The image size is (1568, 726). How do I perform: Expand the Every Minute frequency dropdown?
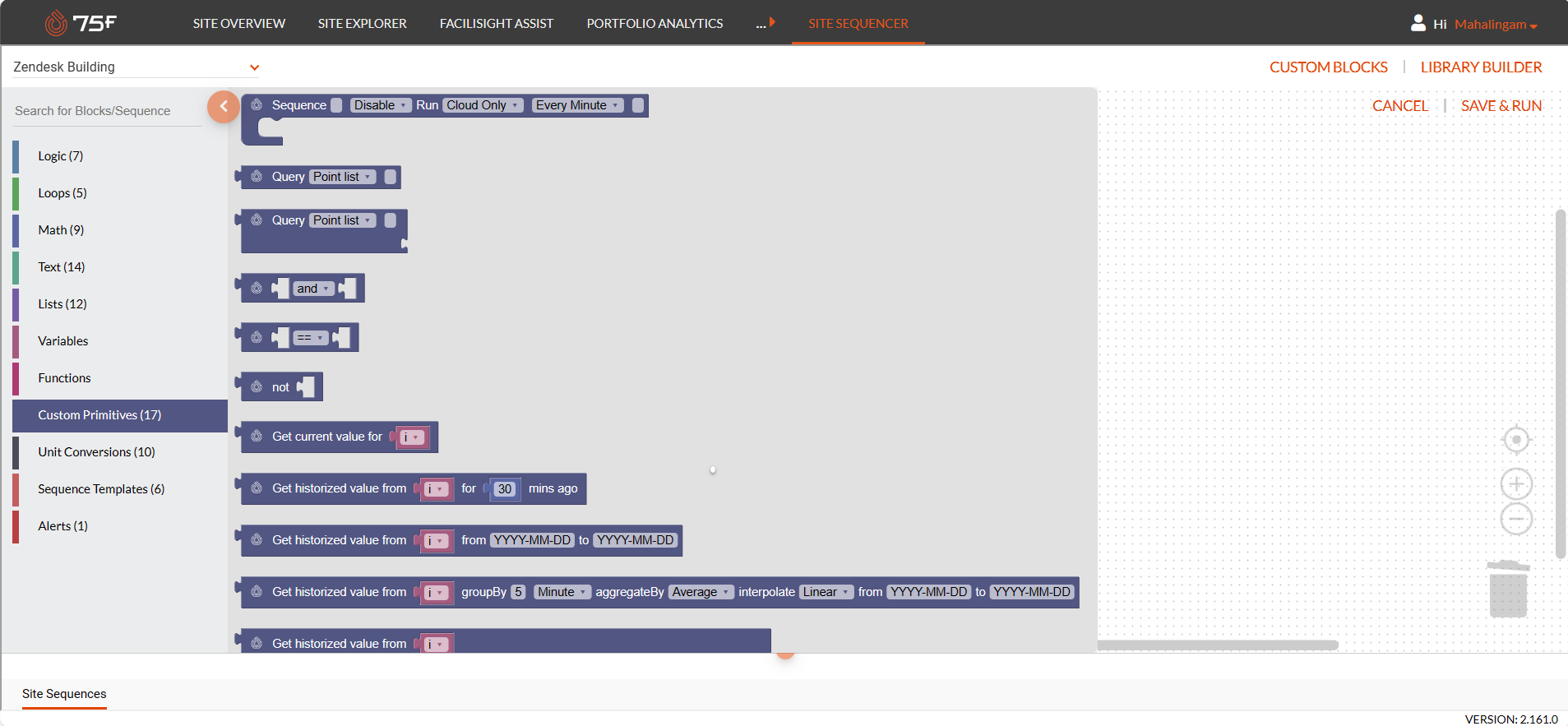pos(577,105)
